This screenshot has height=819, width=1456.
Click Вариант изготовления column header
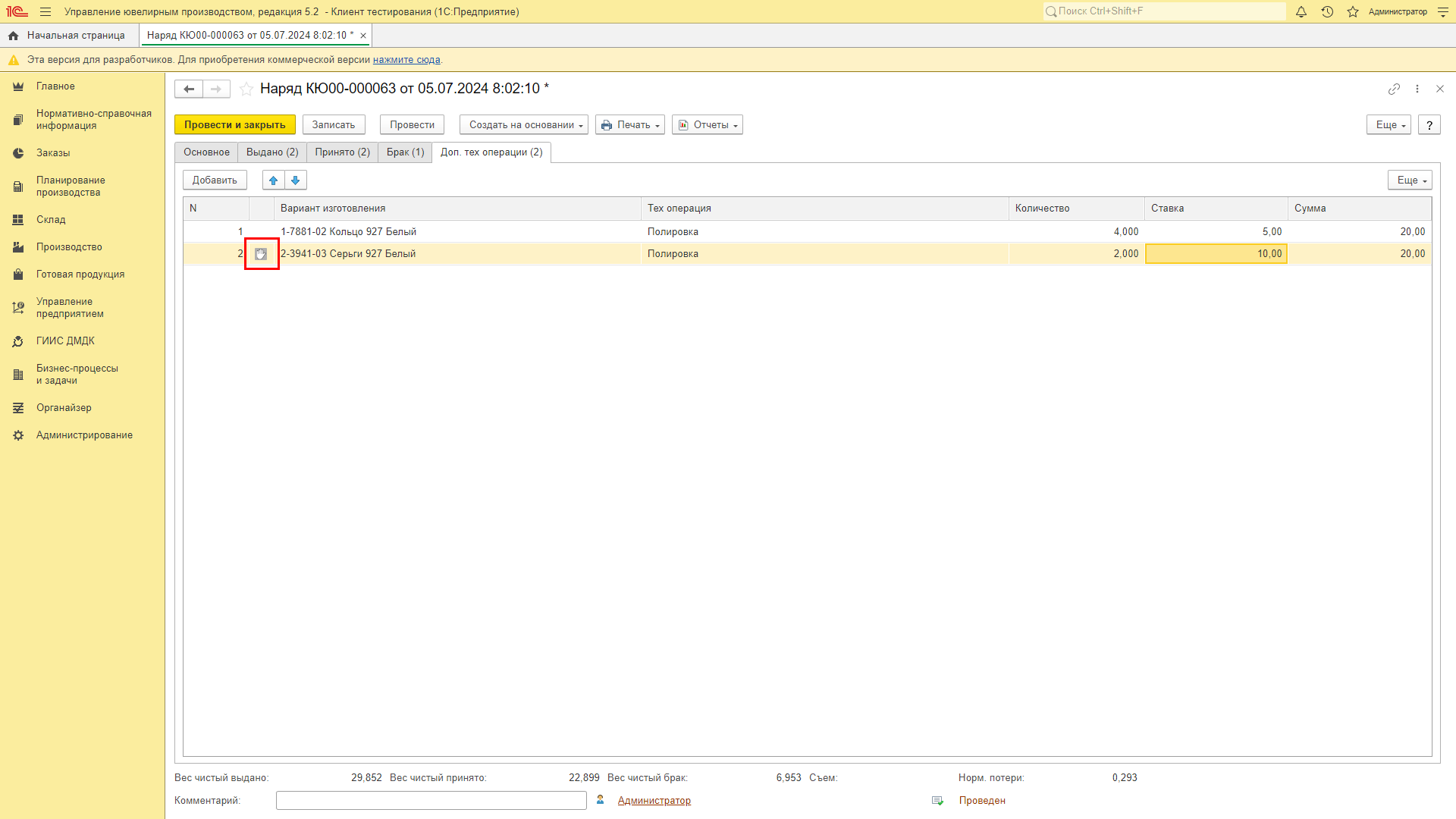point(458,209)
